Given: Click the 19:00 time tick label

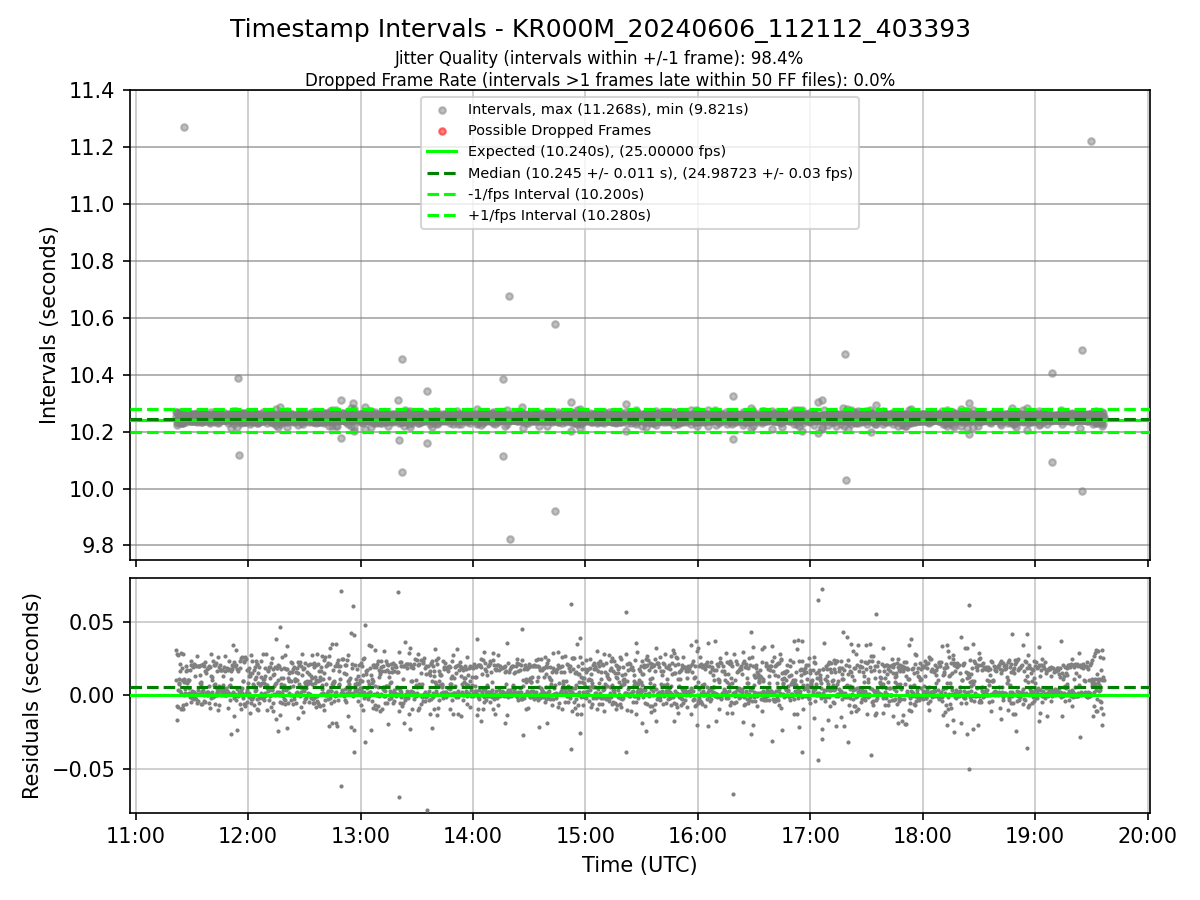Looking at the screenshot, I should pos(1035,835).
